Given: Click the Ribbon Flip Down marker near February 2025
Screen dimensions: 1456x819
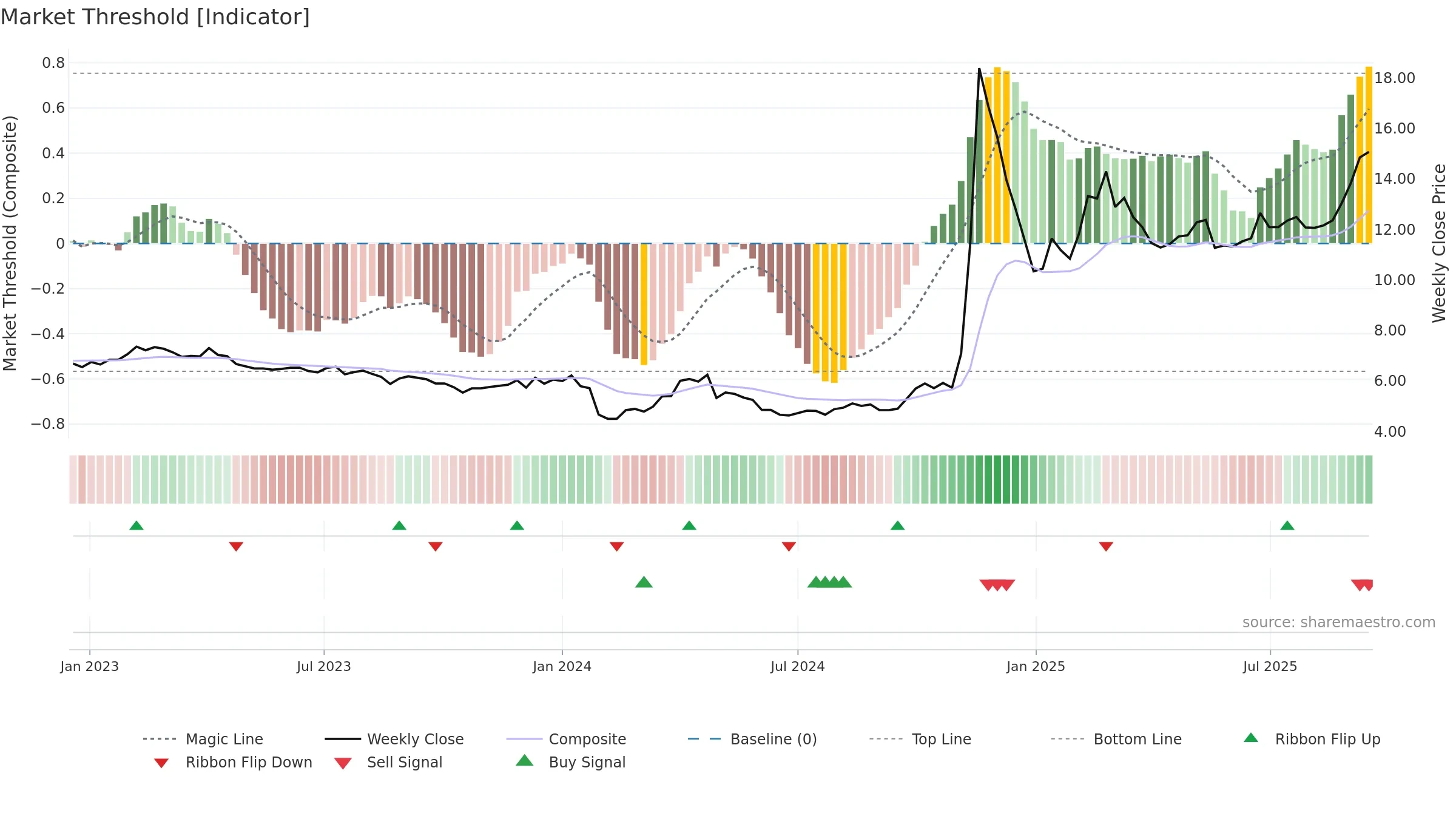Looking at the screenshot, I should (1106, 546).
